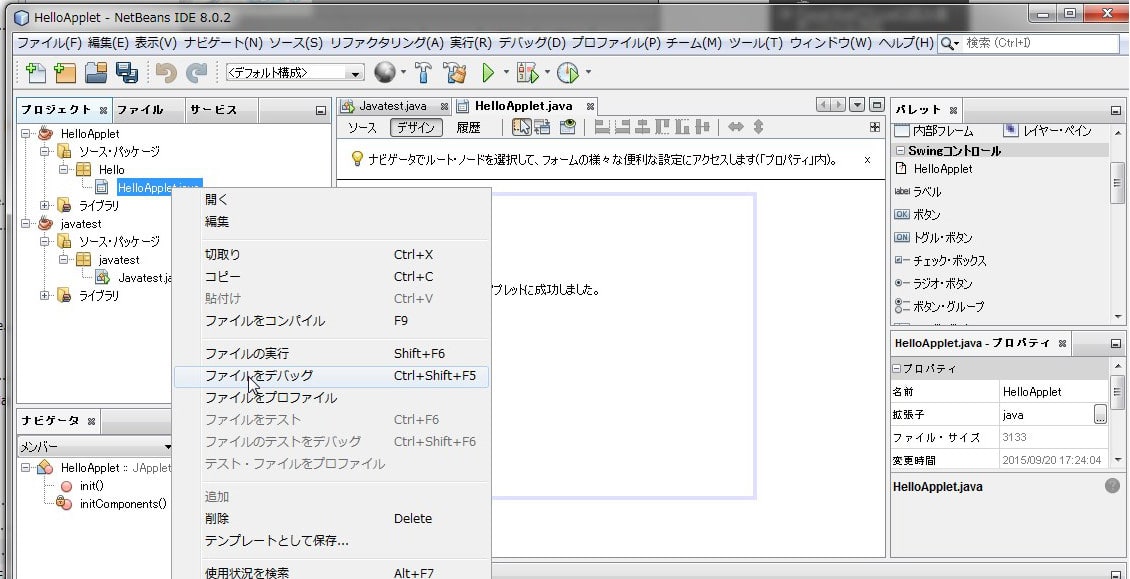Open the ファイル(F) menu
Image resolution: width=1130 pixels, height=579 pixels.
(50, 43)
